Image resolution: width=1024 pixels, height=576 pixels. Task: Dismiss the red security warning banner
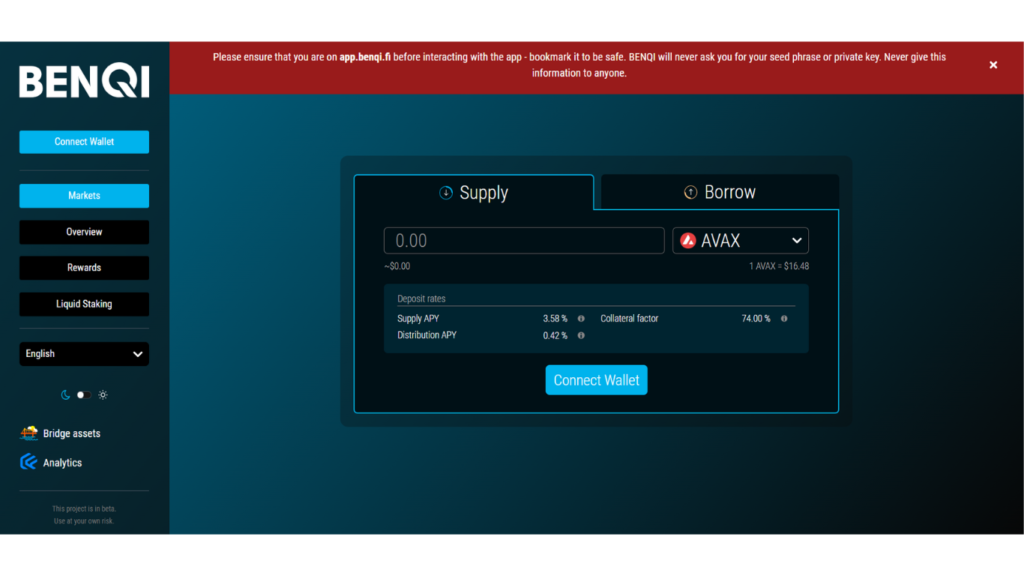[993, 65]
